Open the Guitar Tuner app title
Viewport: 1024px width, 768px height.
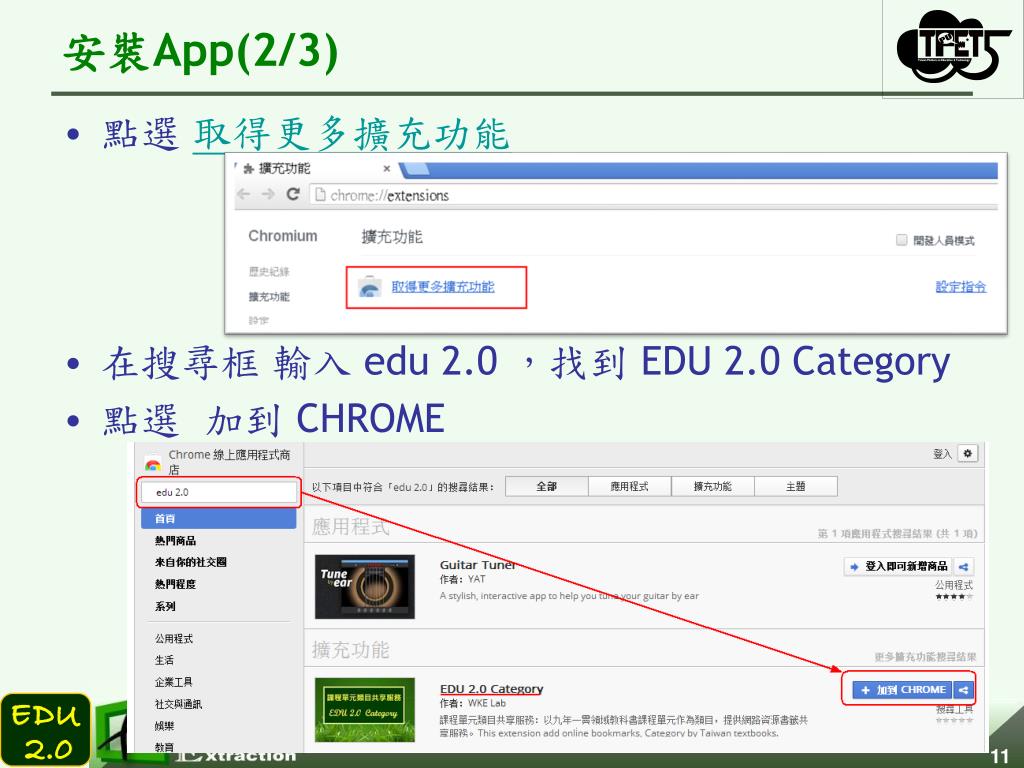click(477, 565)
